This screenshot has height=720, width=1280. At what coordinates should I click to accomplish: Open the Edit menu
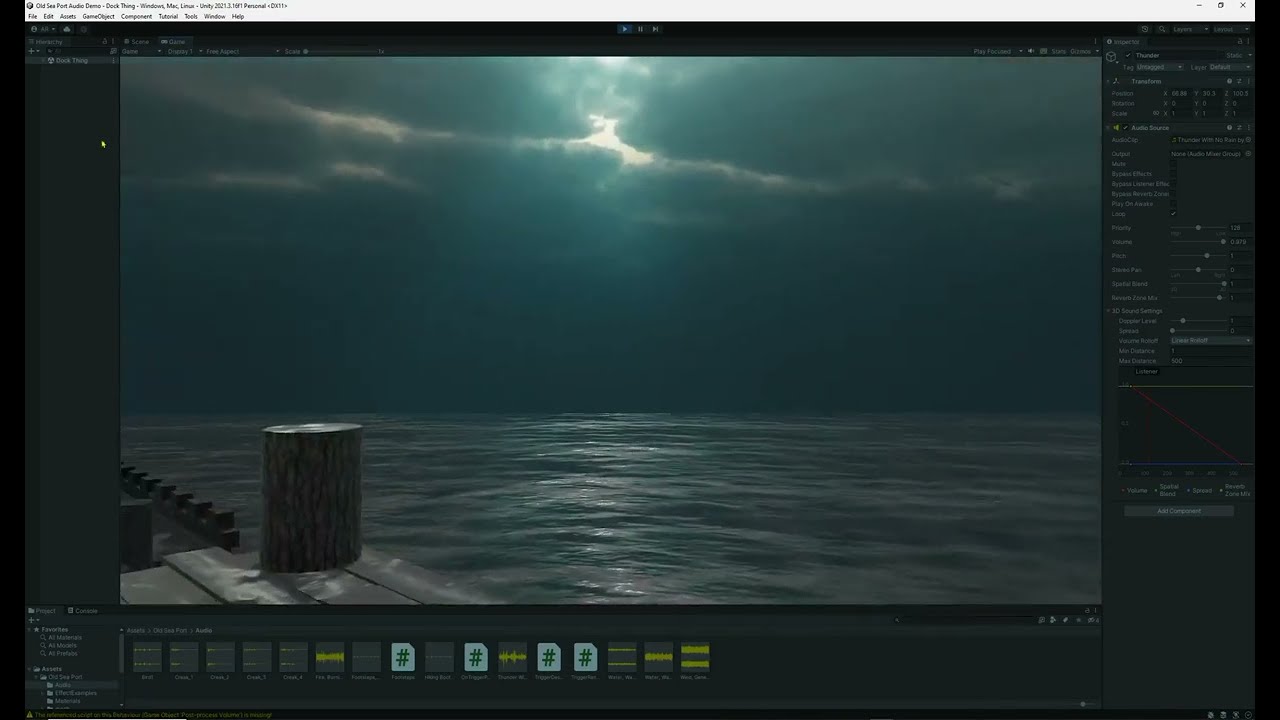48,16
